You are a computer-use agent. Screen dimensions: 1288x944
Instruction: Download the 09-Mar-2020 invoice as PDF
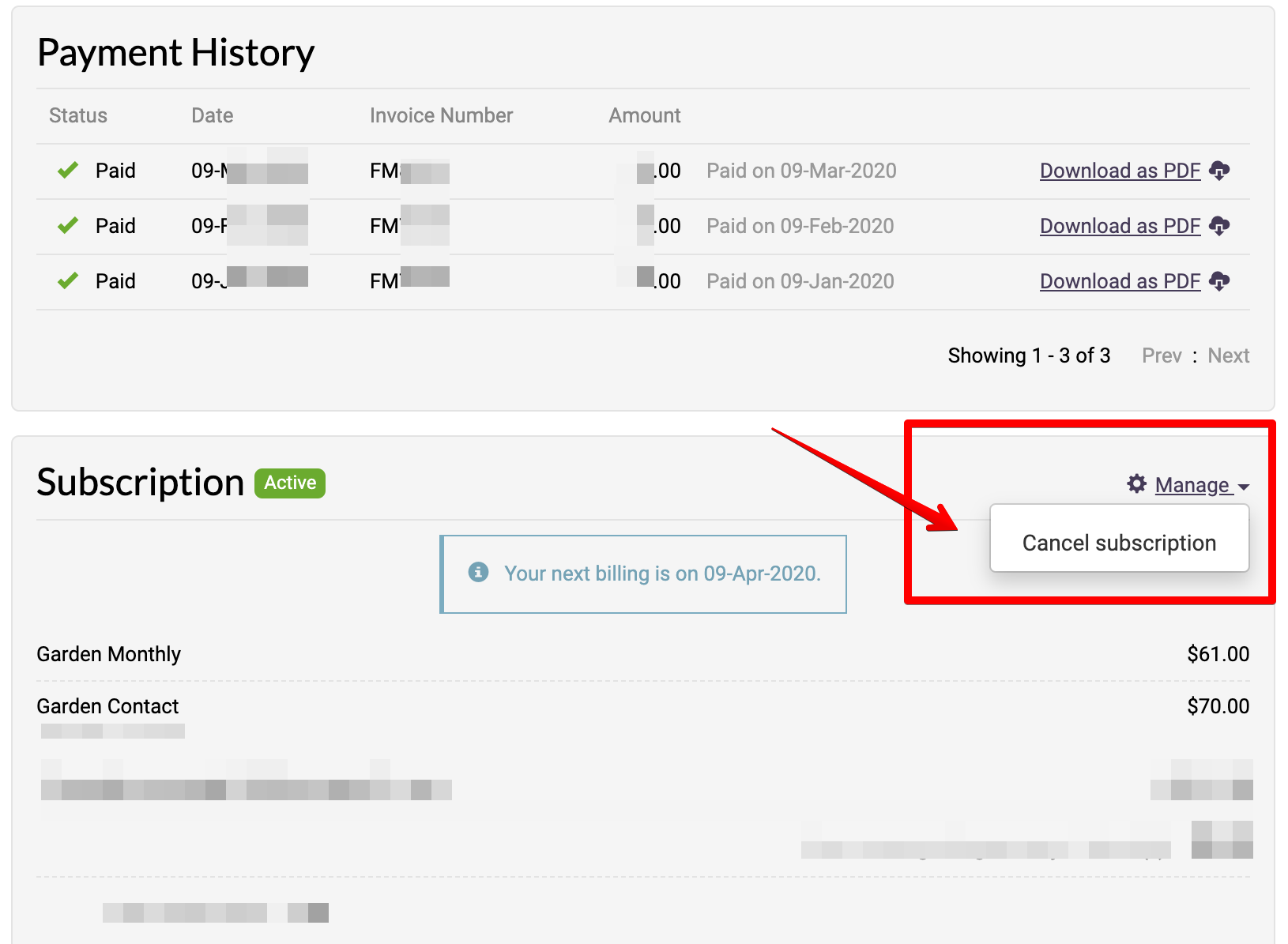(x=1120, y=171)
